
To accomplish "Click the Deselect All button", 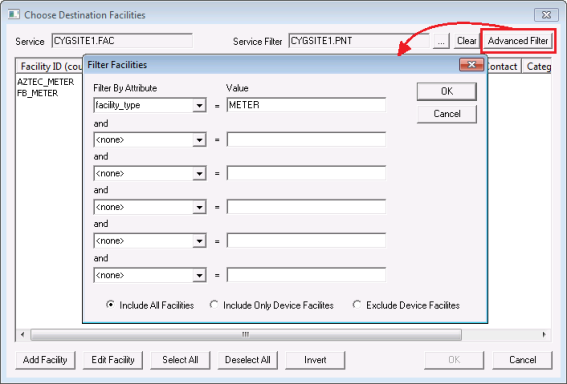I will [x=248, y=360].
